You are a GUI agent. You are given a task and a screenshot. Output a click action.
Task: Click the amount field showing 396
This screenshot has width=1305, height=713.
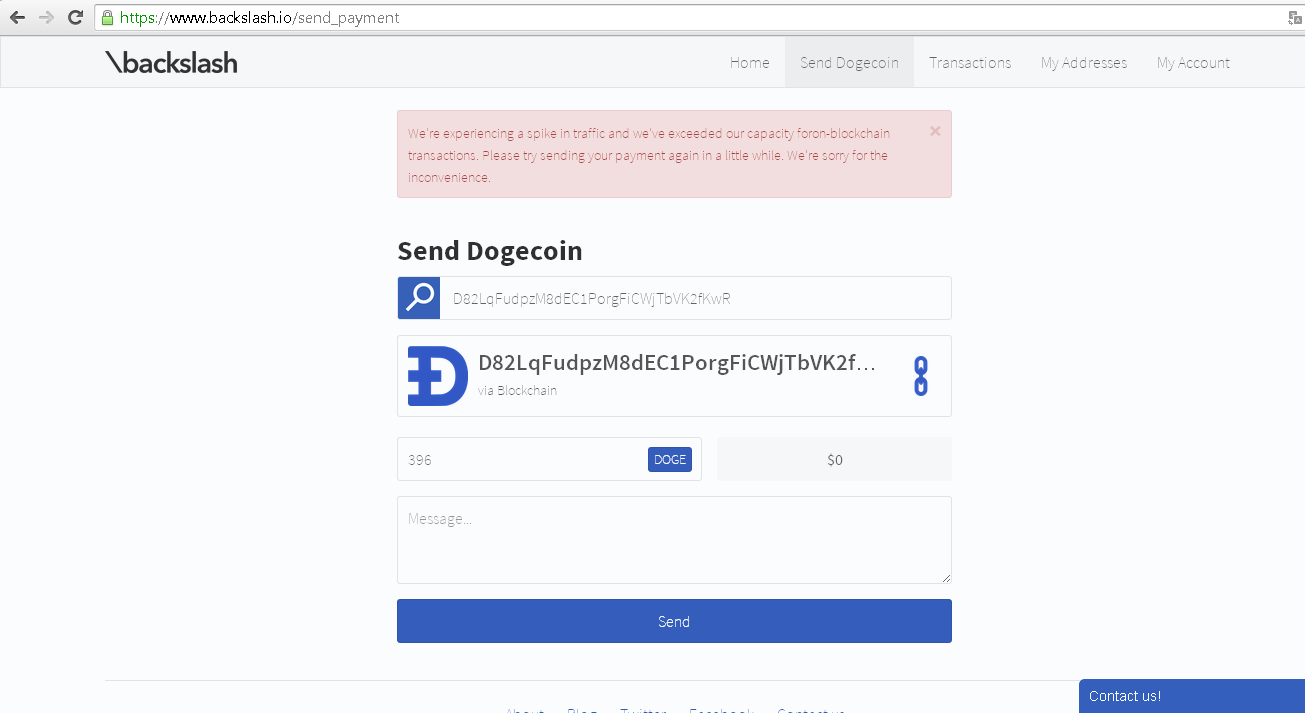point(520,460)
